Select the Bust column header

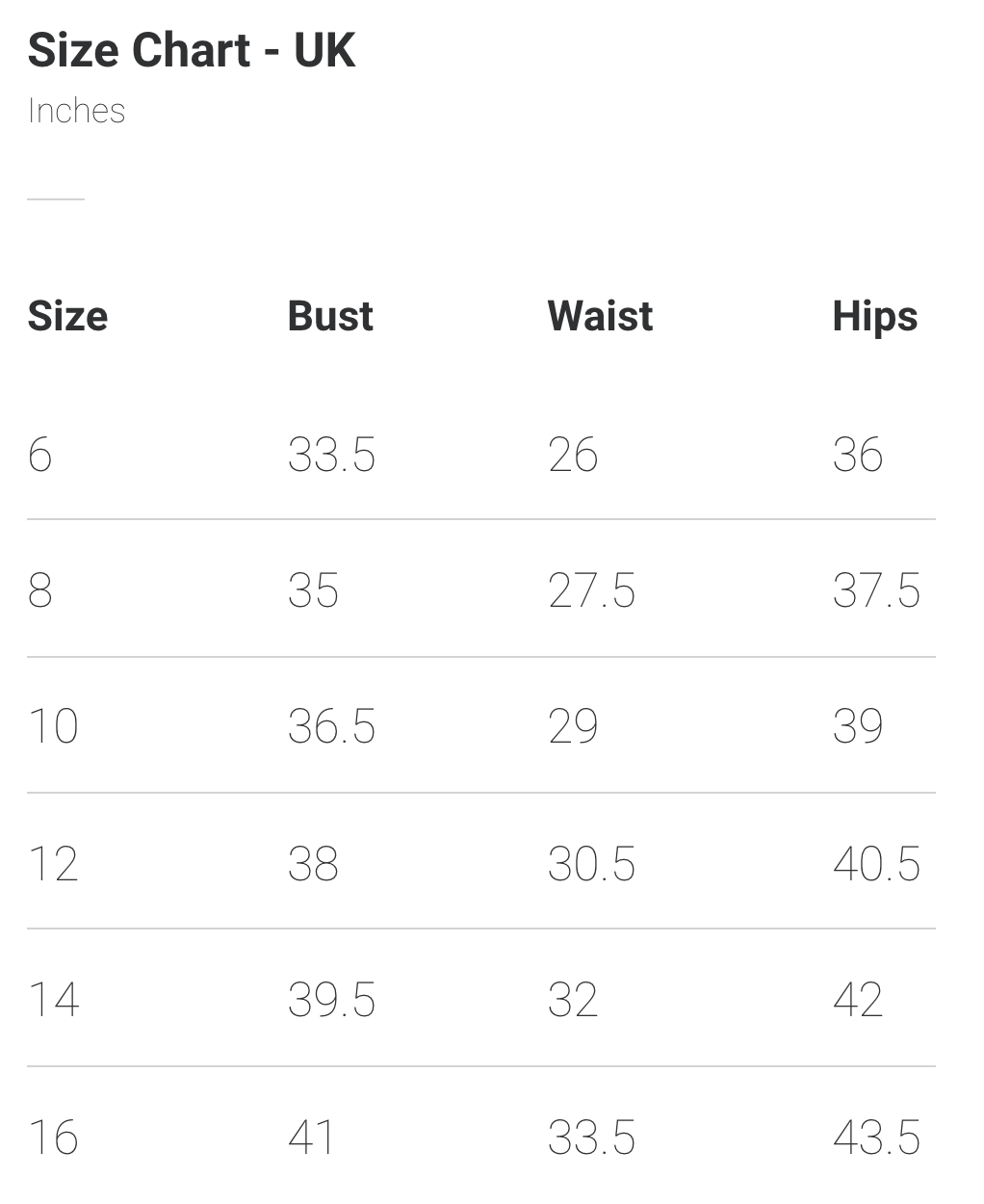coord(330,316)
